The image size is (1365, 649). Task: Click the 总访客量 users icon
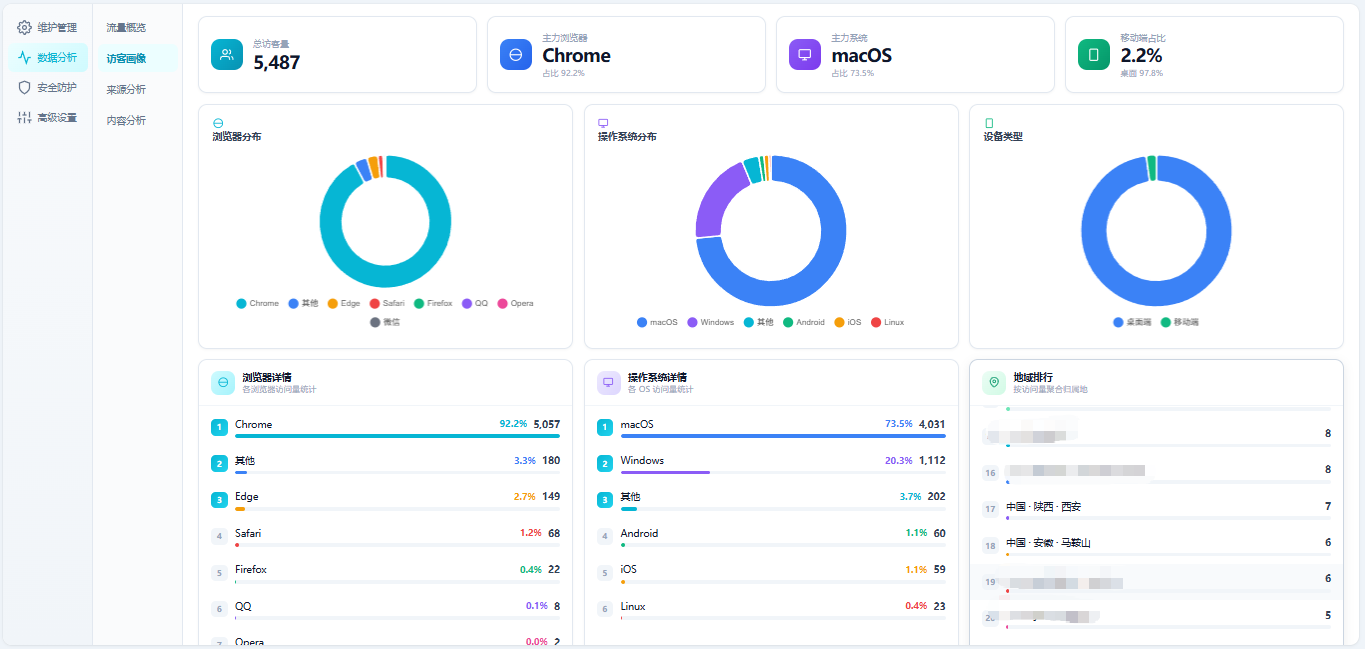click(227, 54)
